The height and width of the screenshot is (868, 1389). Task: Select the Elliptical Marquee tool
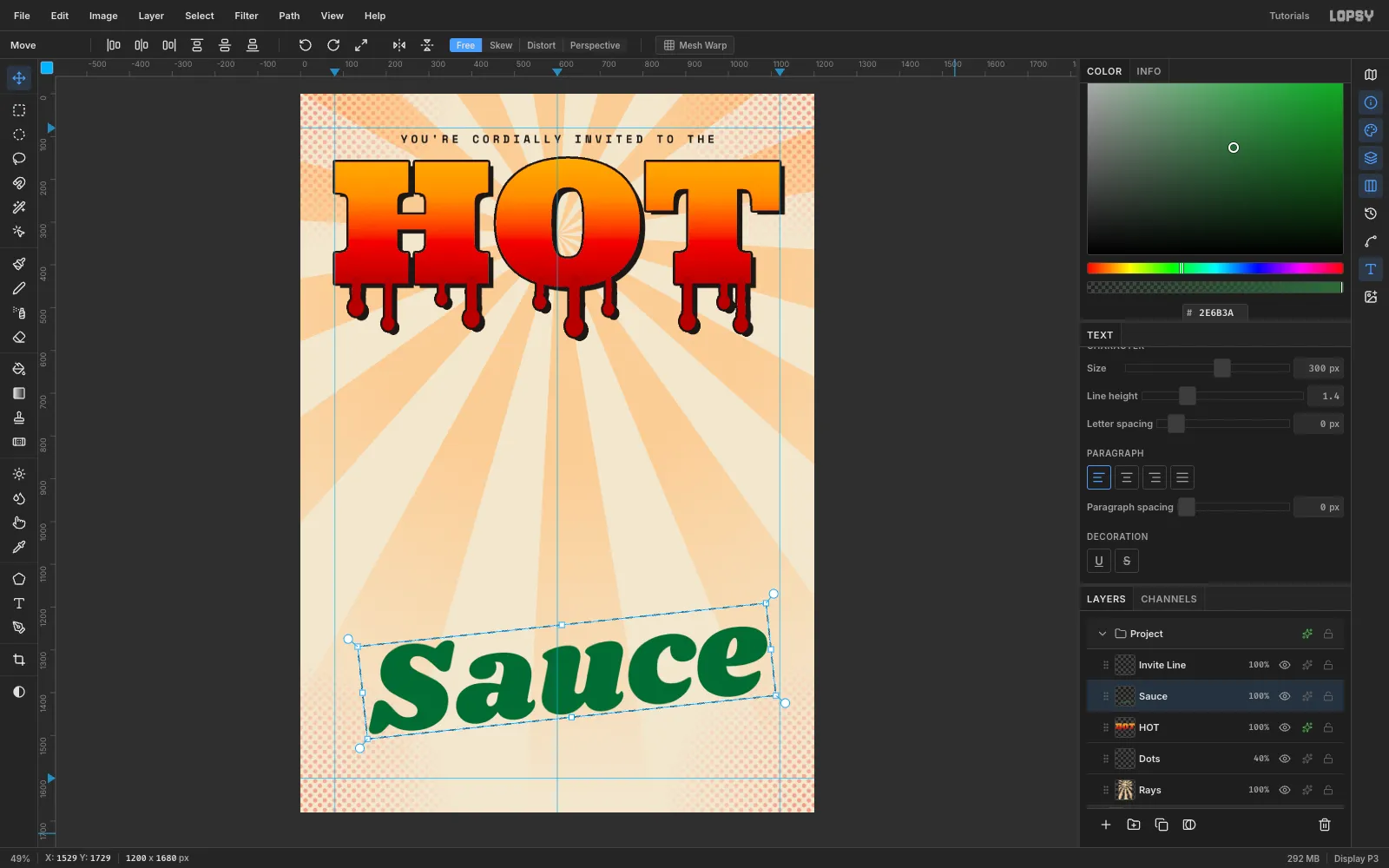tap(19, 135)
